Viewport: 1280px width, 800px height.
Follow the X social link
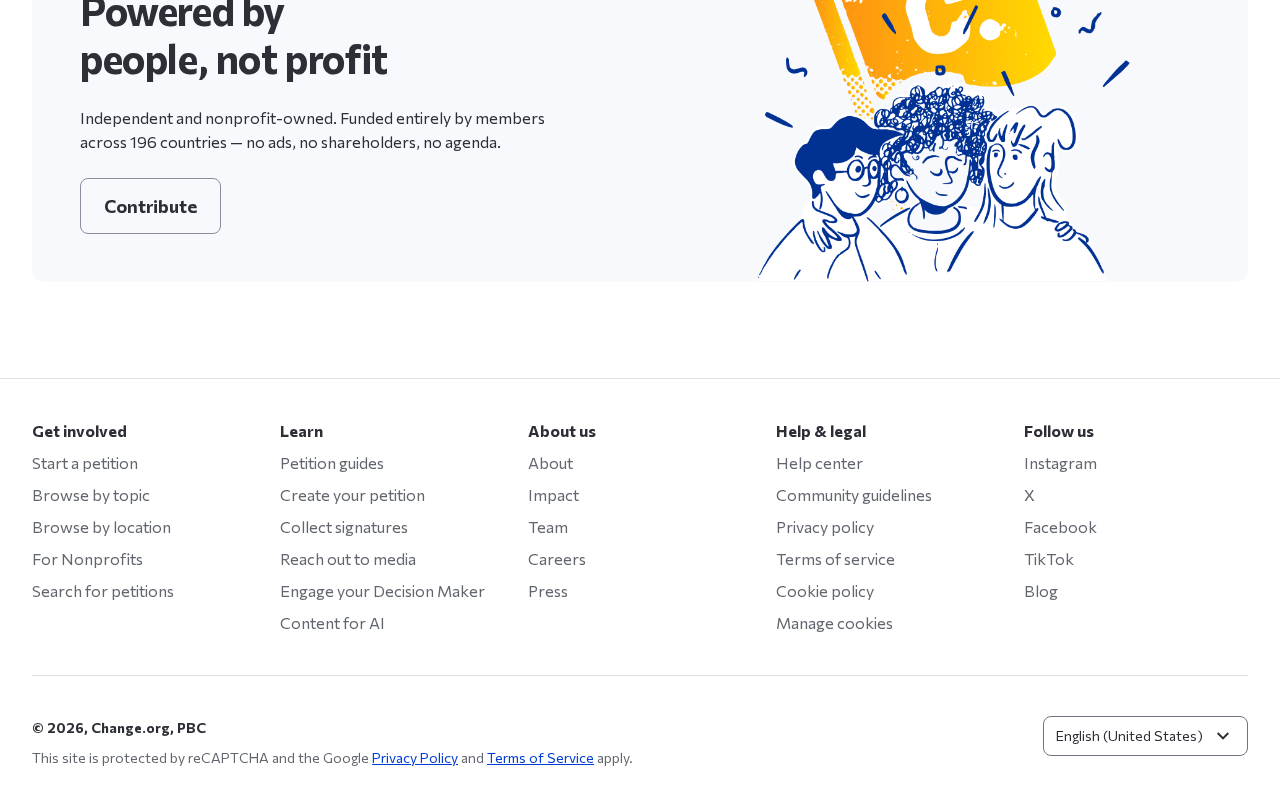pos(1029,495)
